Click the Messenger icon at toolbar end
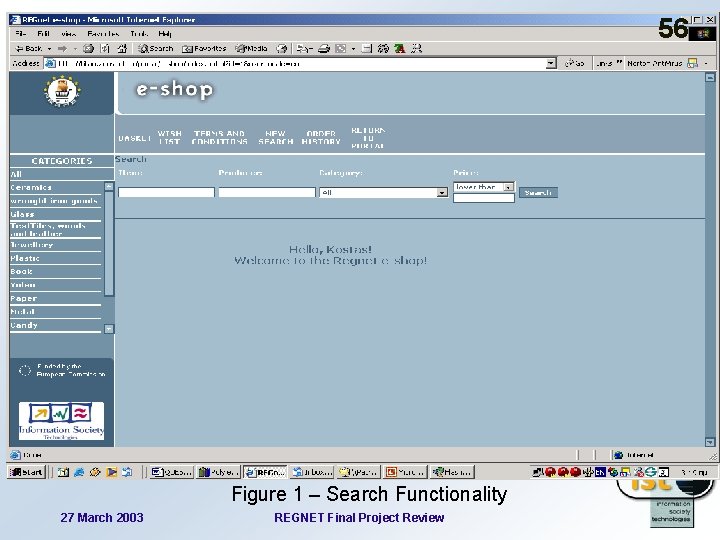The height and width of the screenshot is (540, 720). point(416,48)
